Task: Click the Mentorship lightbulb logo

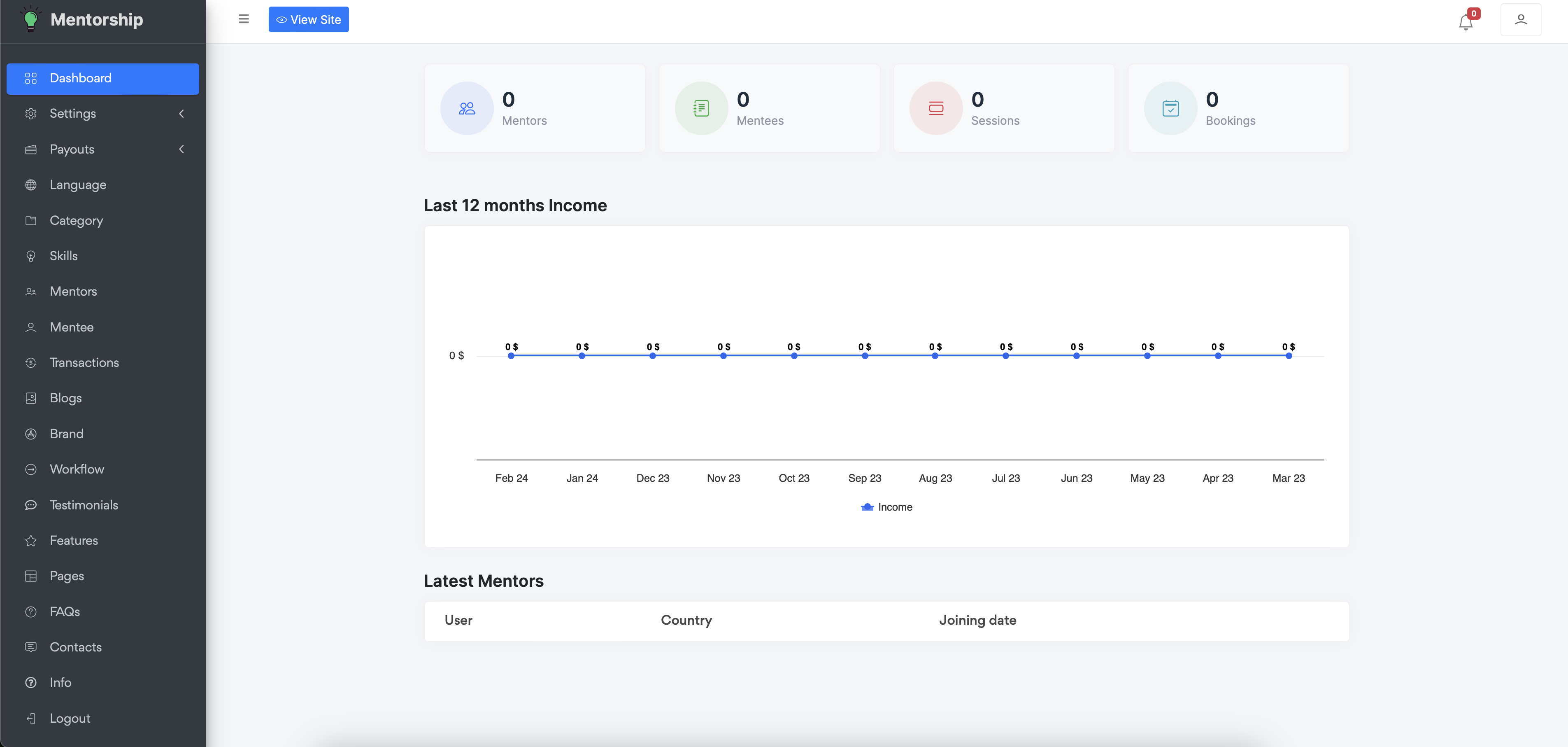Action: (30, 19)
